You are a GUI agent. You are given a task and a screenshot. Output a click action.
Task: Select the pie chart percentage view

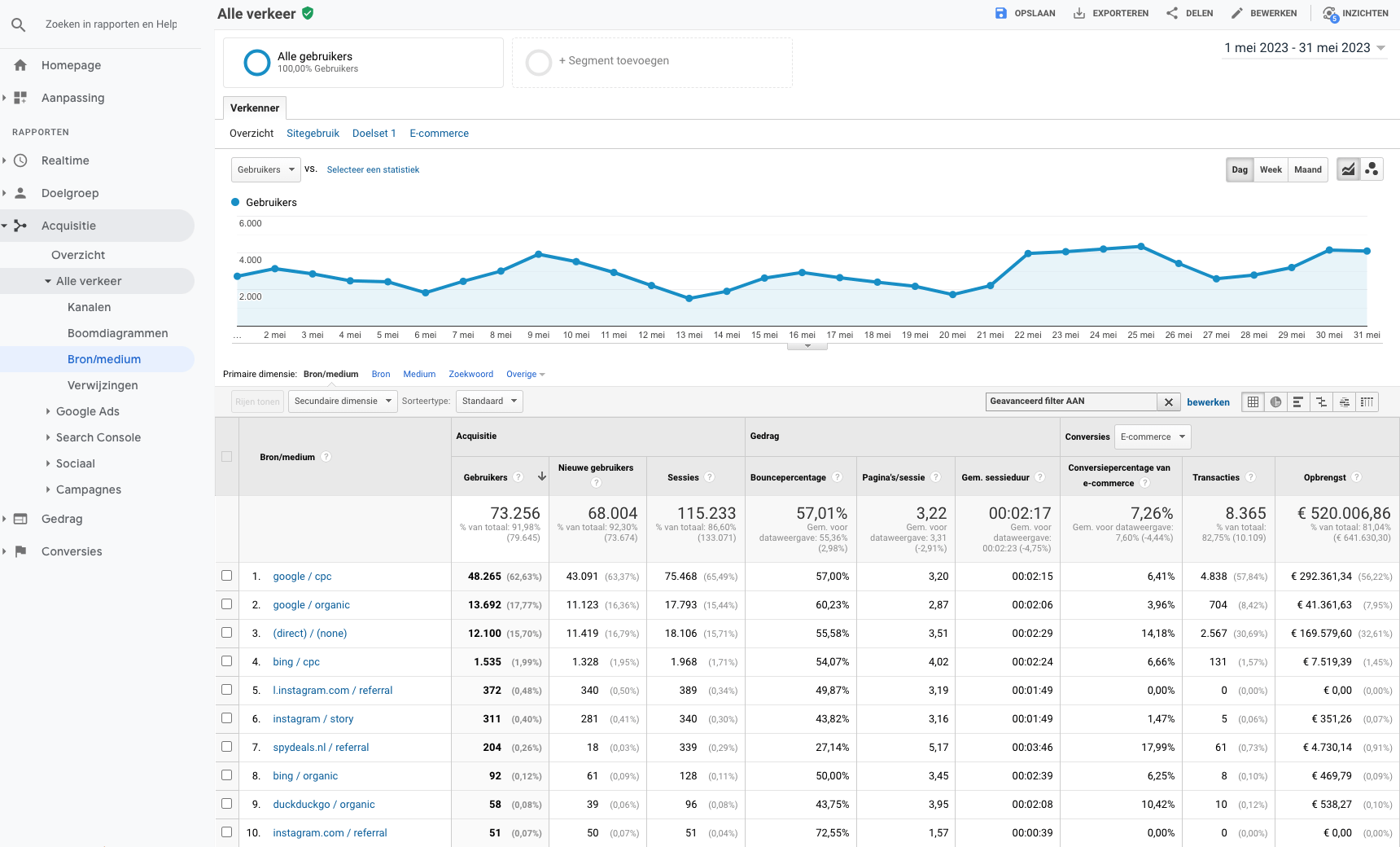[x=1275, y=402]
